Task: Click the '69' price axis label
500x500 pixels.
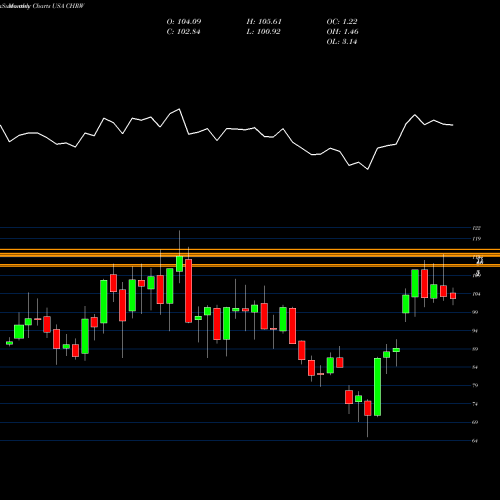Action: [x=475, y=422]
